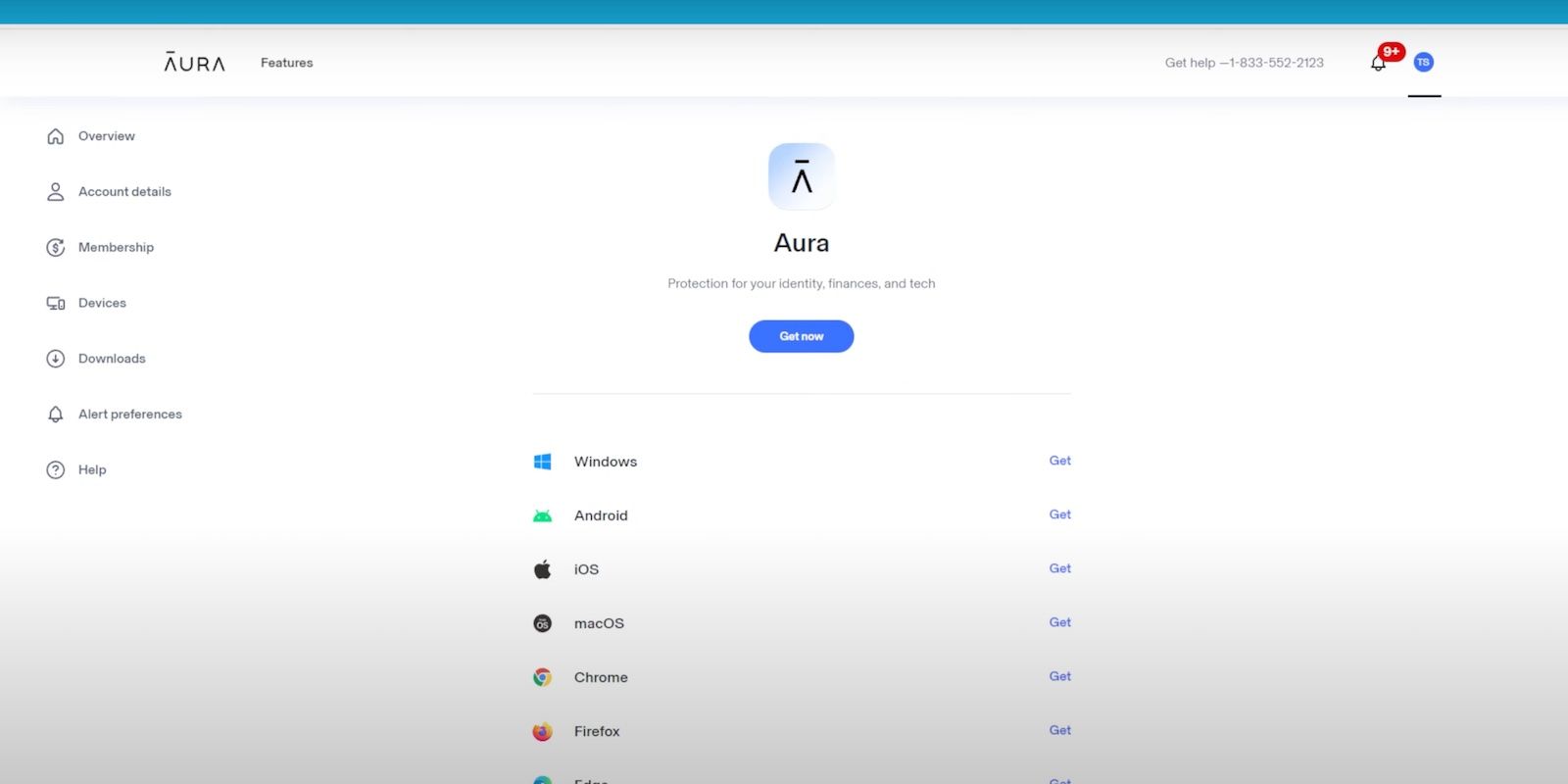This screenshot has width=1568, height=784.
Task: Get the Chrome extension
Action: click(x=1059, y=676)
